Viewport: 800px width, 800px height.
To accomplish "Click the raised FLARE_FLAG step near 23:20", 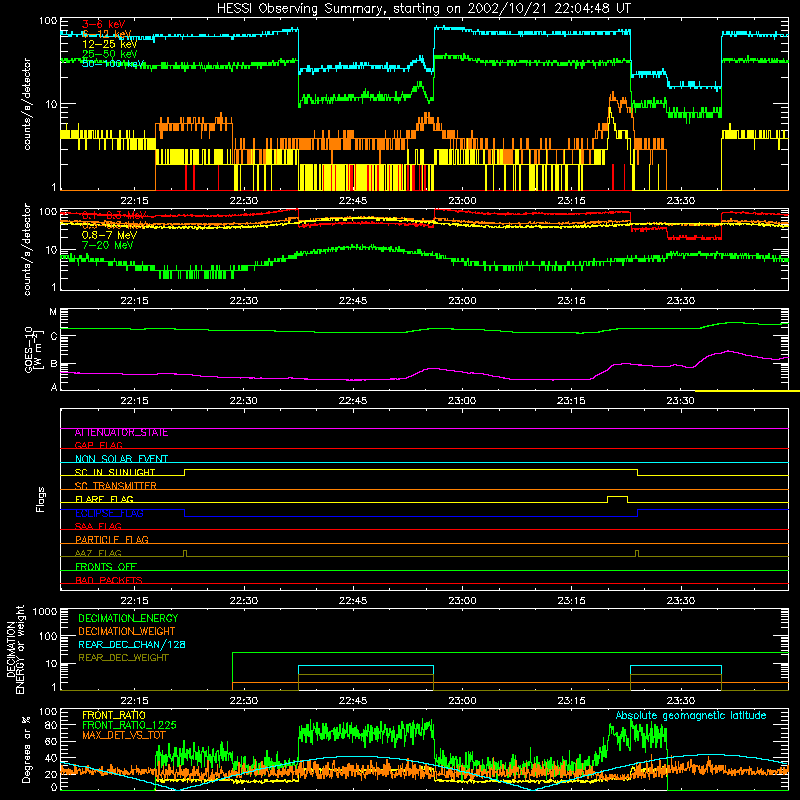I will pyautogui.click(x=617, y=496).
